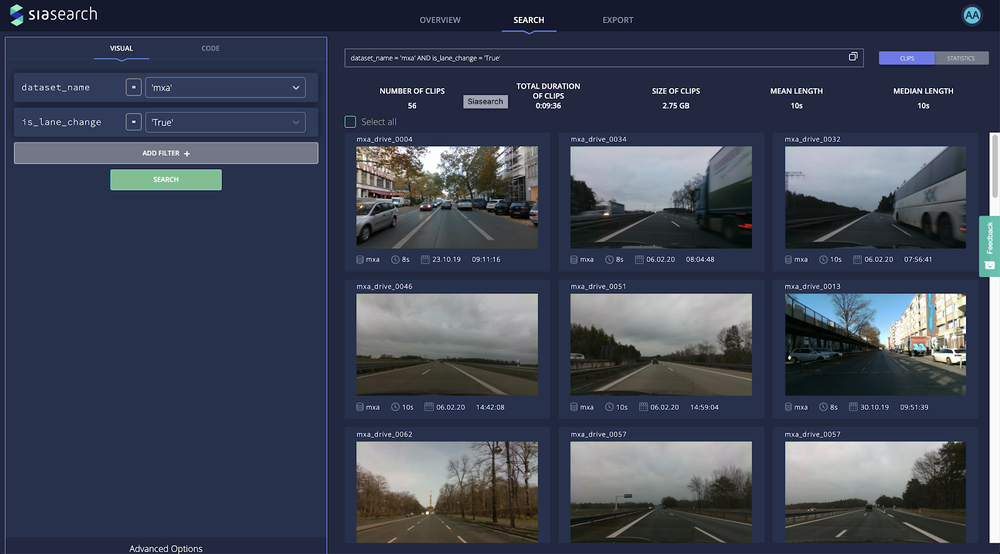The height and width of the screenshot is (554, 1000).
Task: Open mxa_drive_0034 truck thumbnail
Action: point(661,197)
